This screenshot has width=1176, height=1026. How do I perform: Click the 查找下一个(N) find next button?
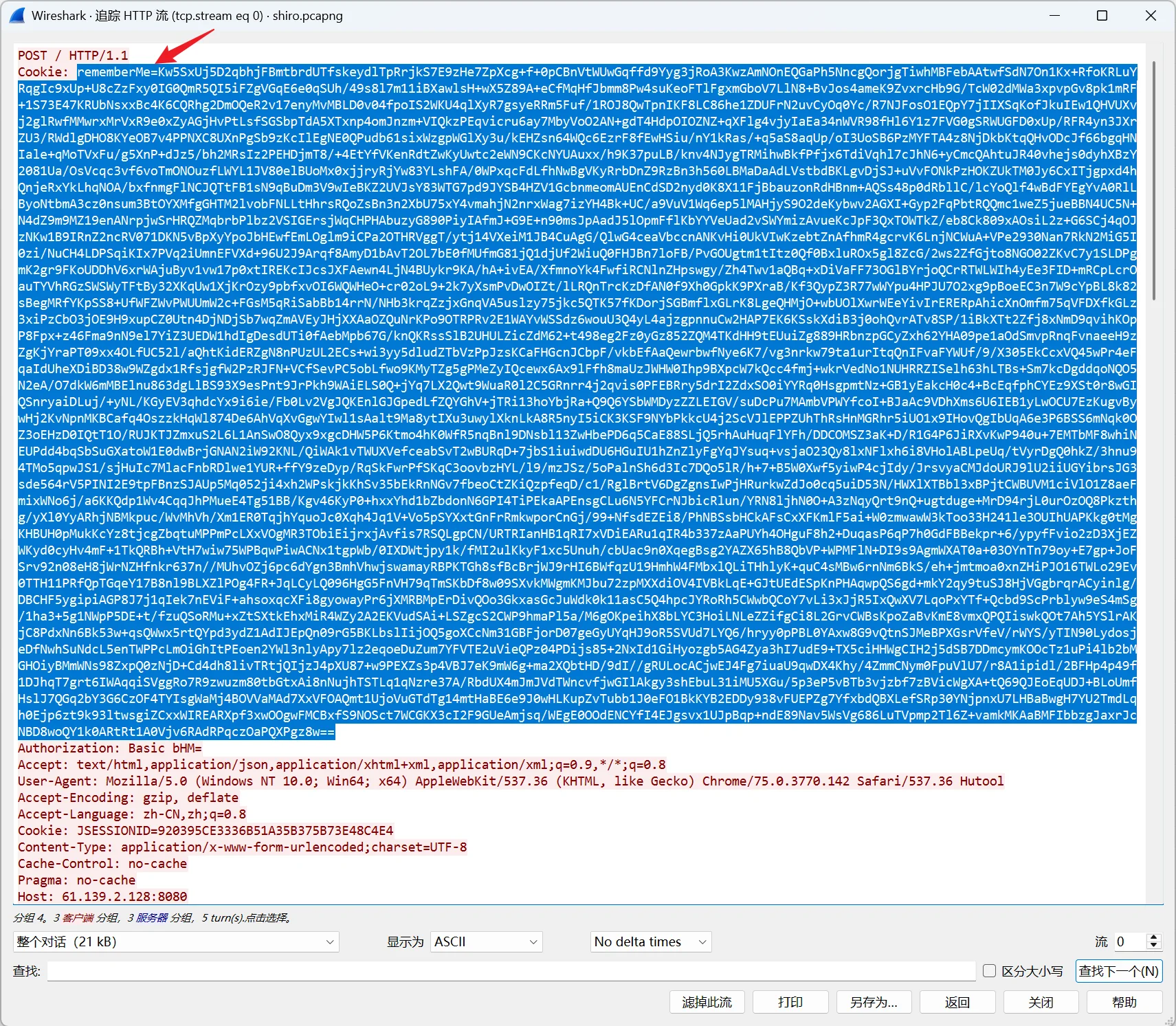1118,971
